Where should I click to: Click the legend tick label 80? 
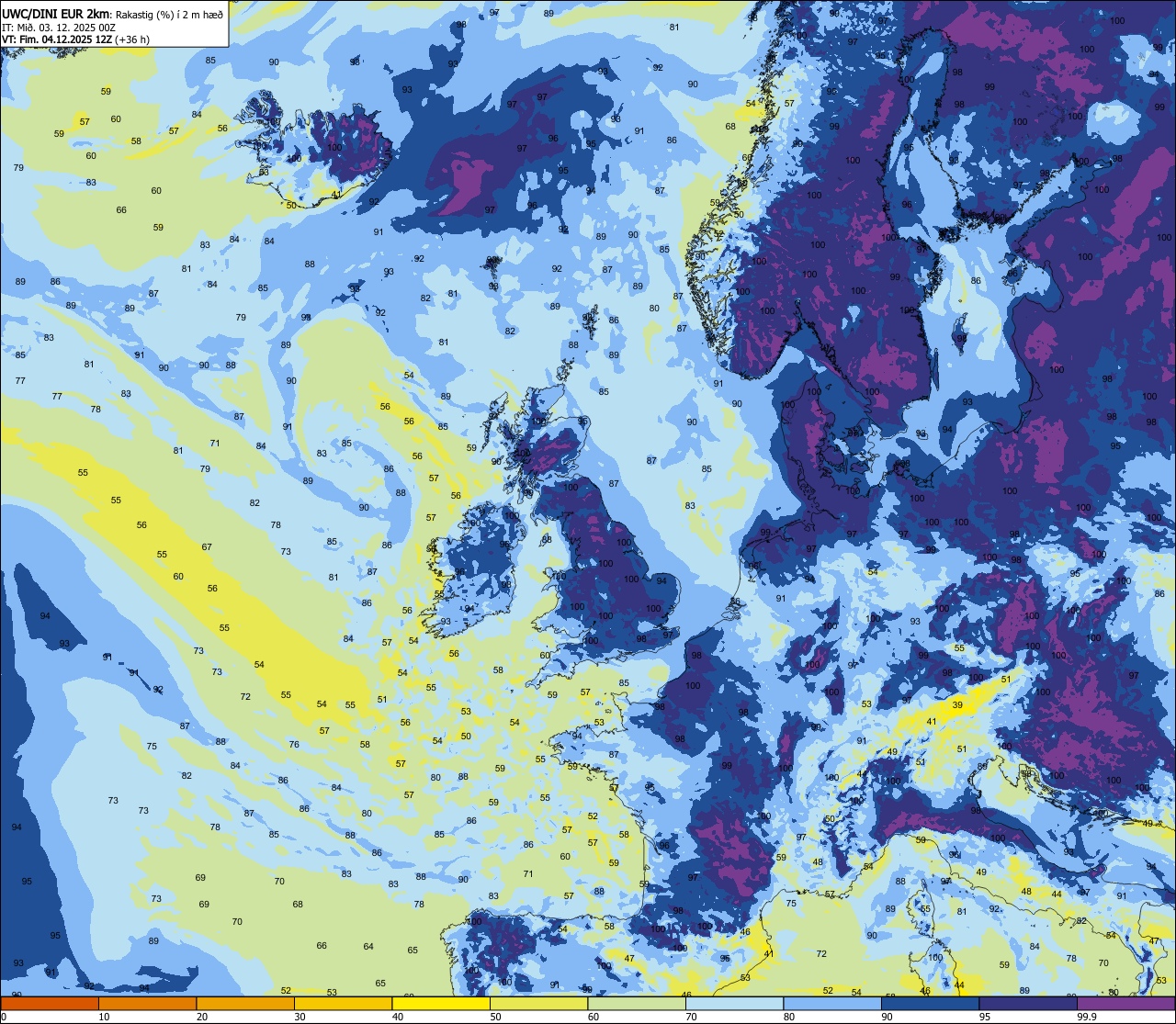pos(789,1017)
